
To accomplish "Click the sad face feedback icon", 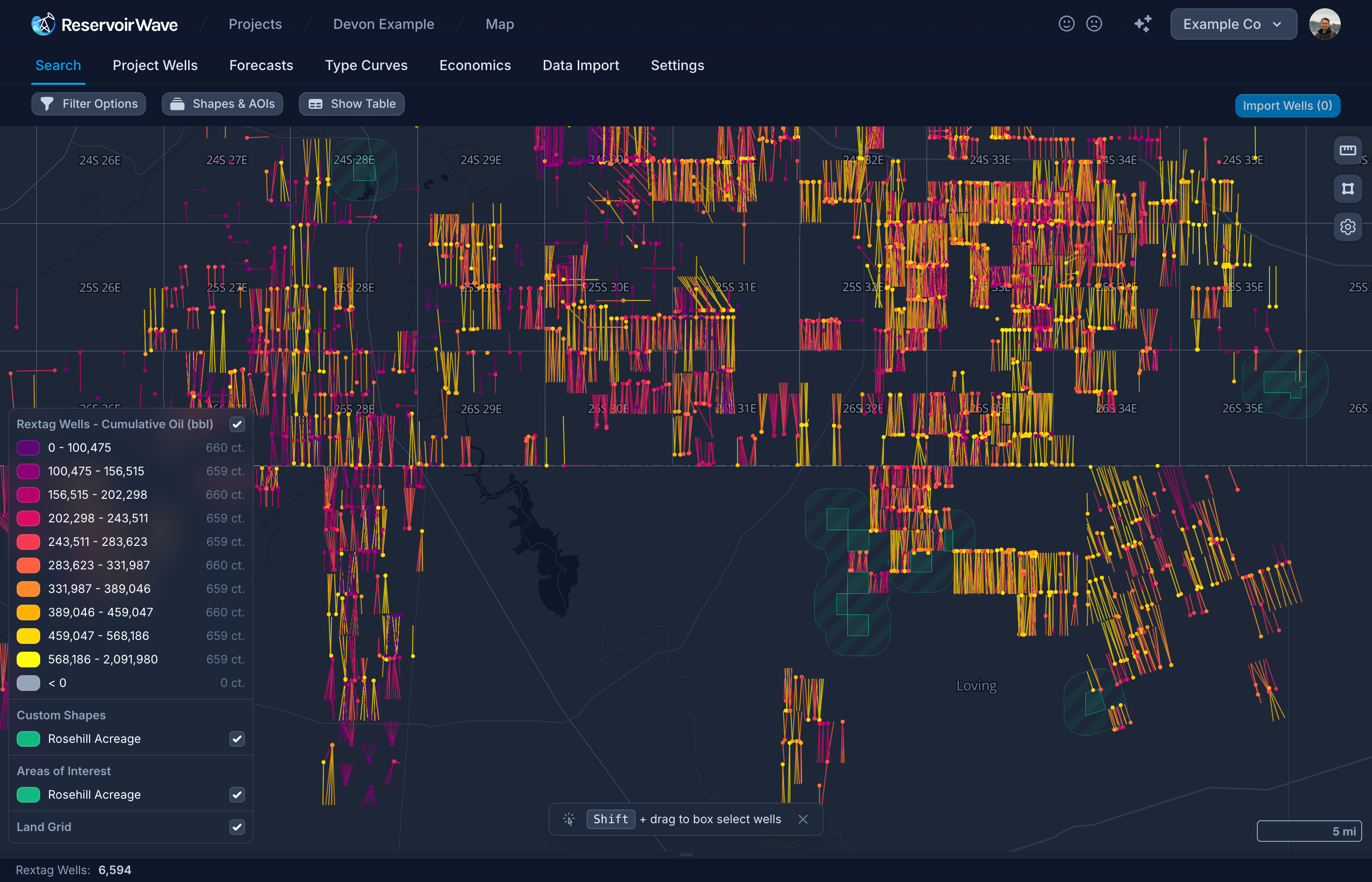I will (x=1094, y=24).
